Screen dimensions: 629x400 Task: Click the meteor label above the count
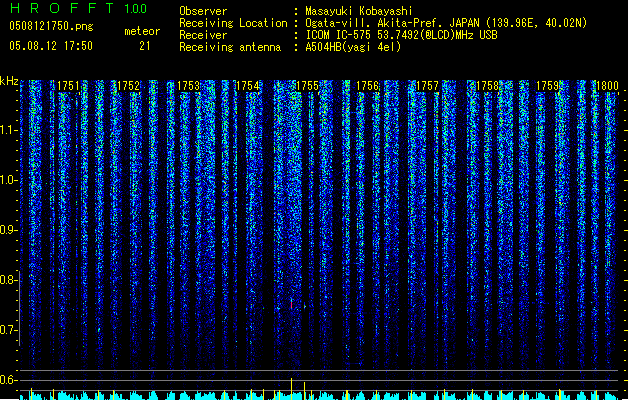142,31
